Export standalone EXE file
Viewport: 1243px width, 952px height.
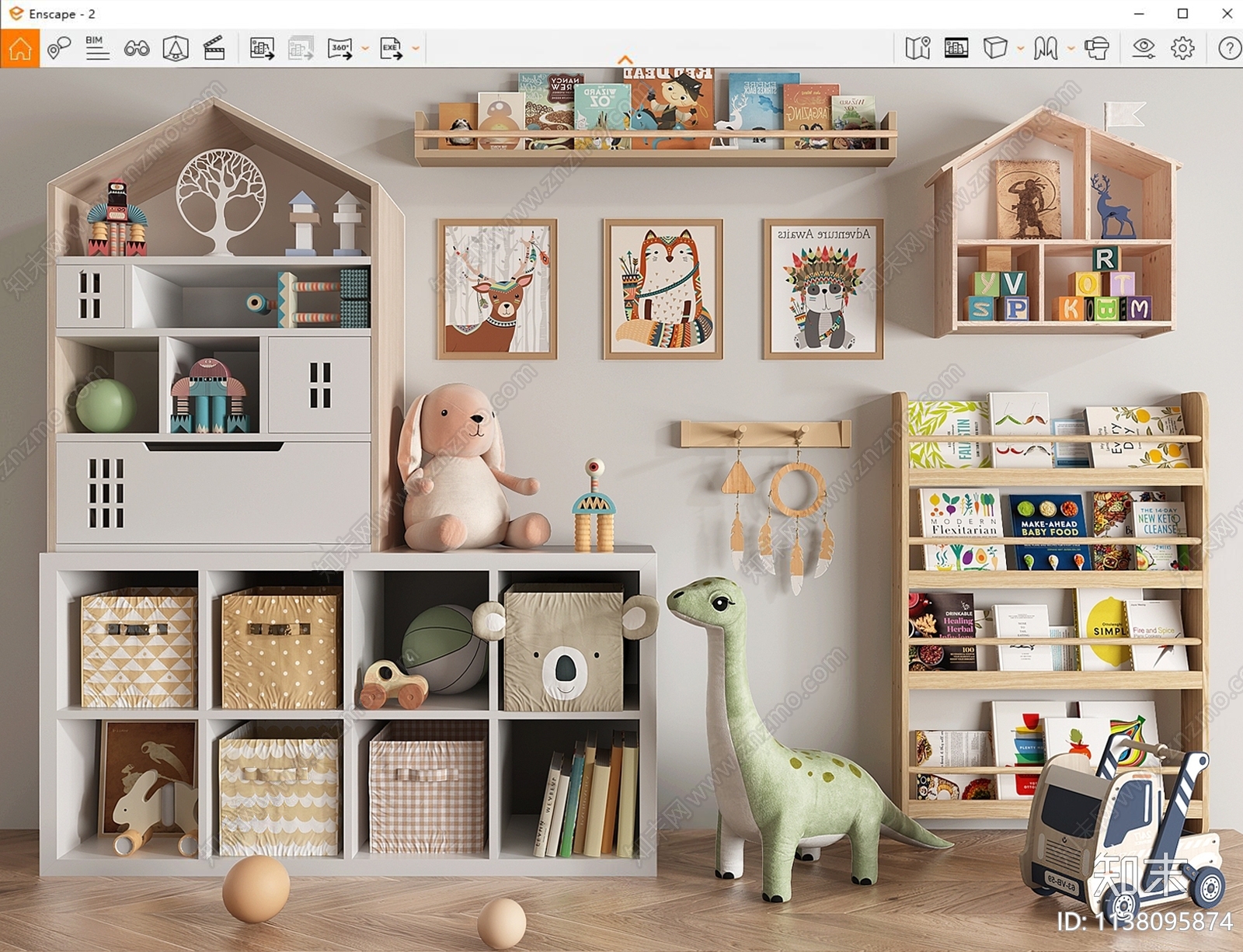pyautogui.click(x=392, y=48)
